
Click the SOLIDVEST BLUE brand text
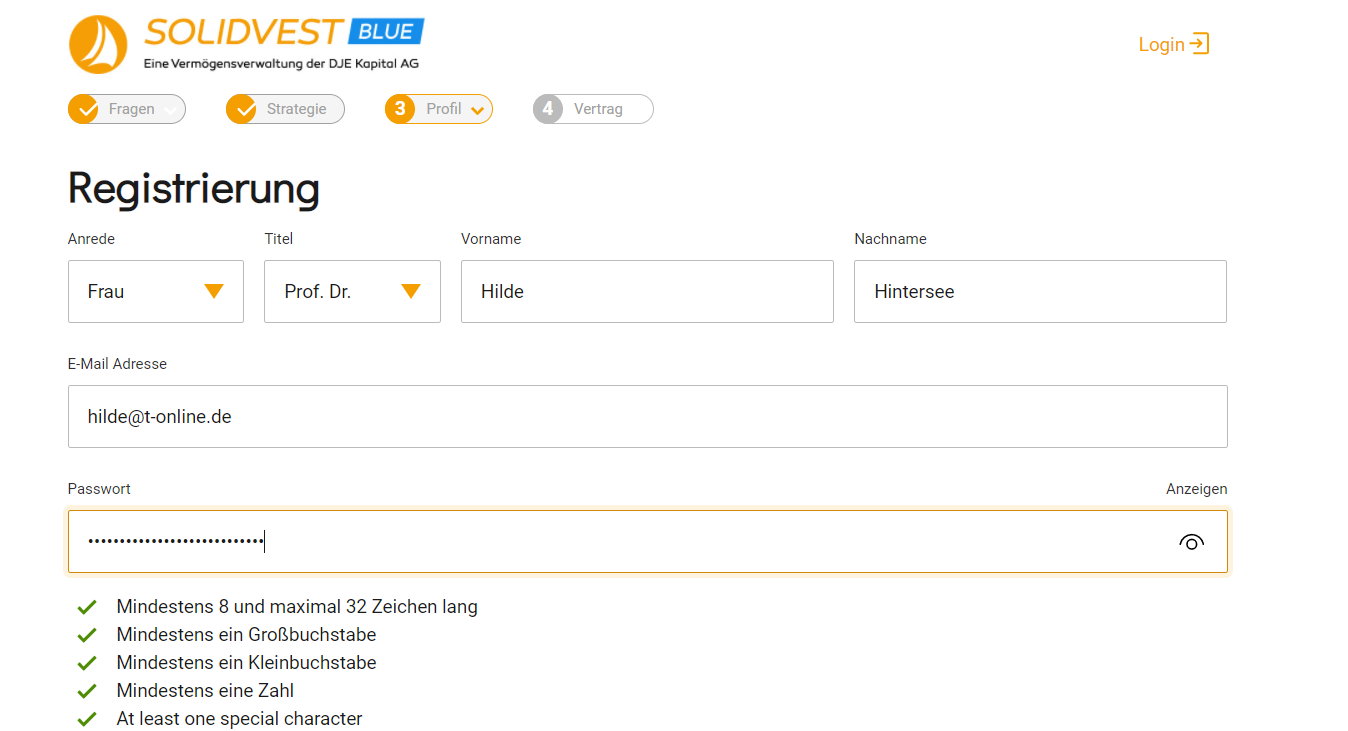click(284, 32)
